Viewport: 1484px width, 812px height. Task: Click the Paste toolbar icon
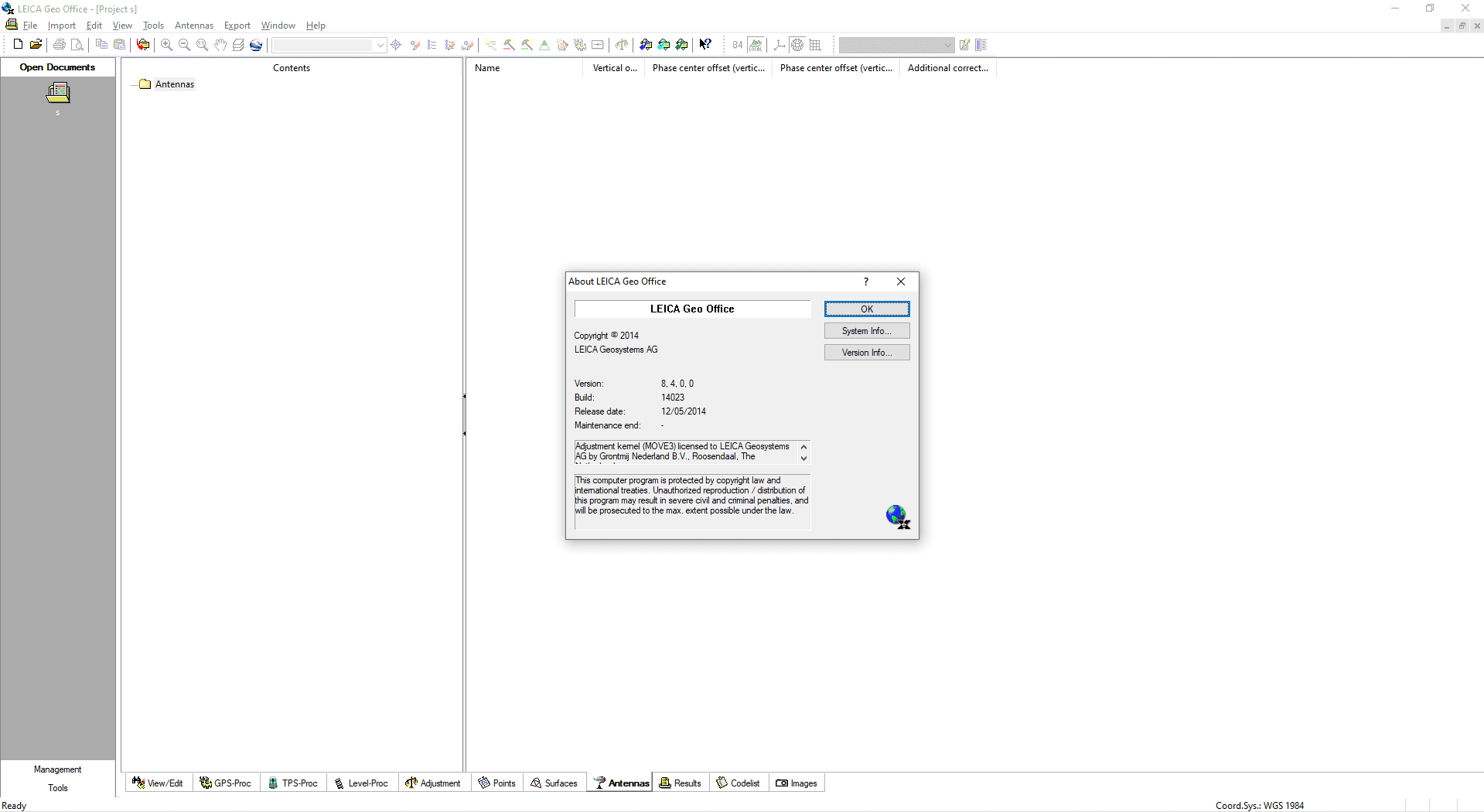[x=119, y=45]
